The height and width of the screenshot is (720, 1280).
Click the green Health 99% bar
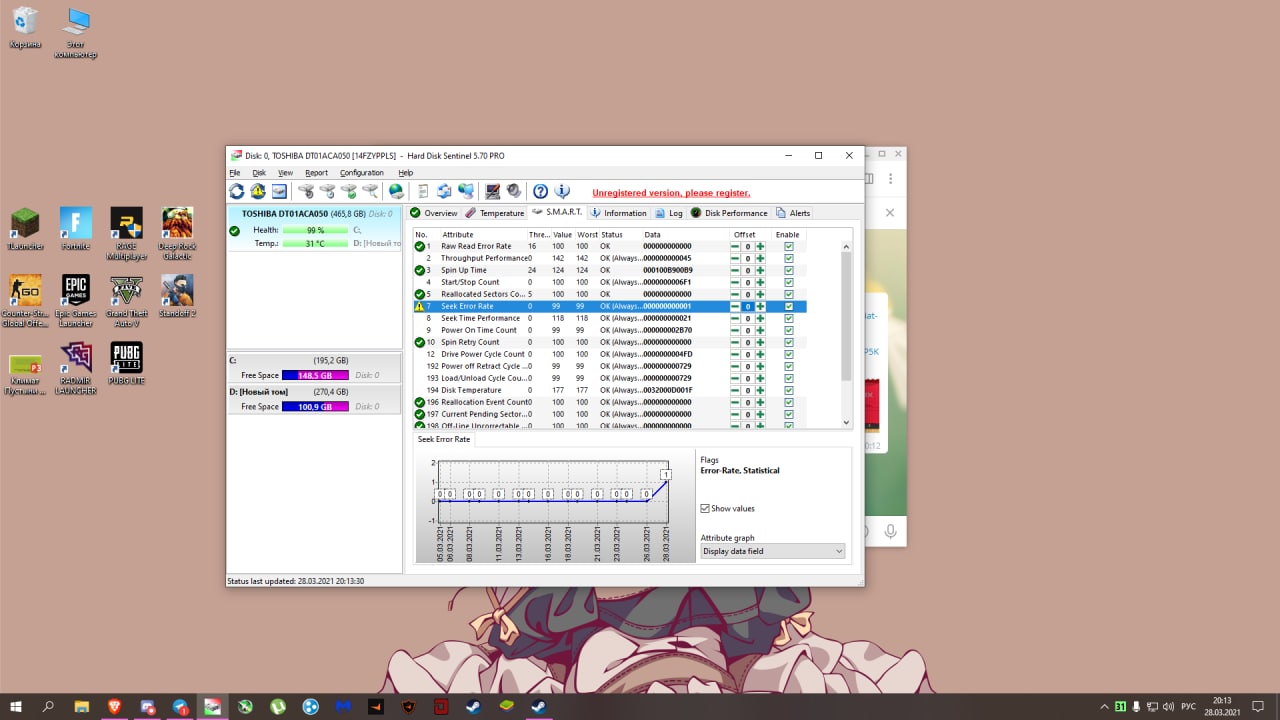point(315,230)
